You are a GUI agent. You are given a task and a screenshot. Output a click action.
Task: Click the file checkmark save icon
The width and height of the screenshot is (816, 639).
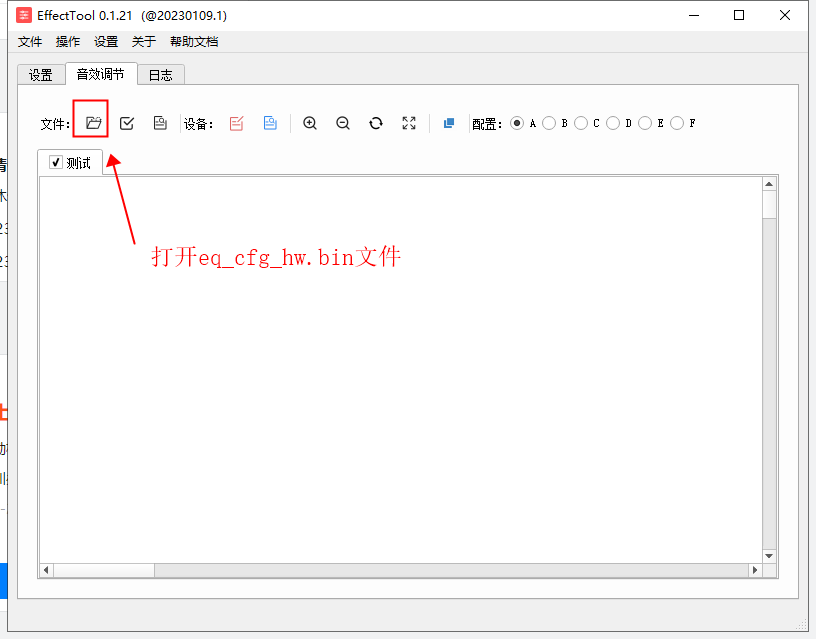127,123
